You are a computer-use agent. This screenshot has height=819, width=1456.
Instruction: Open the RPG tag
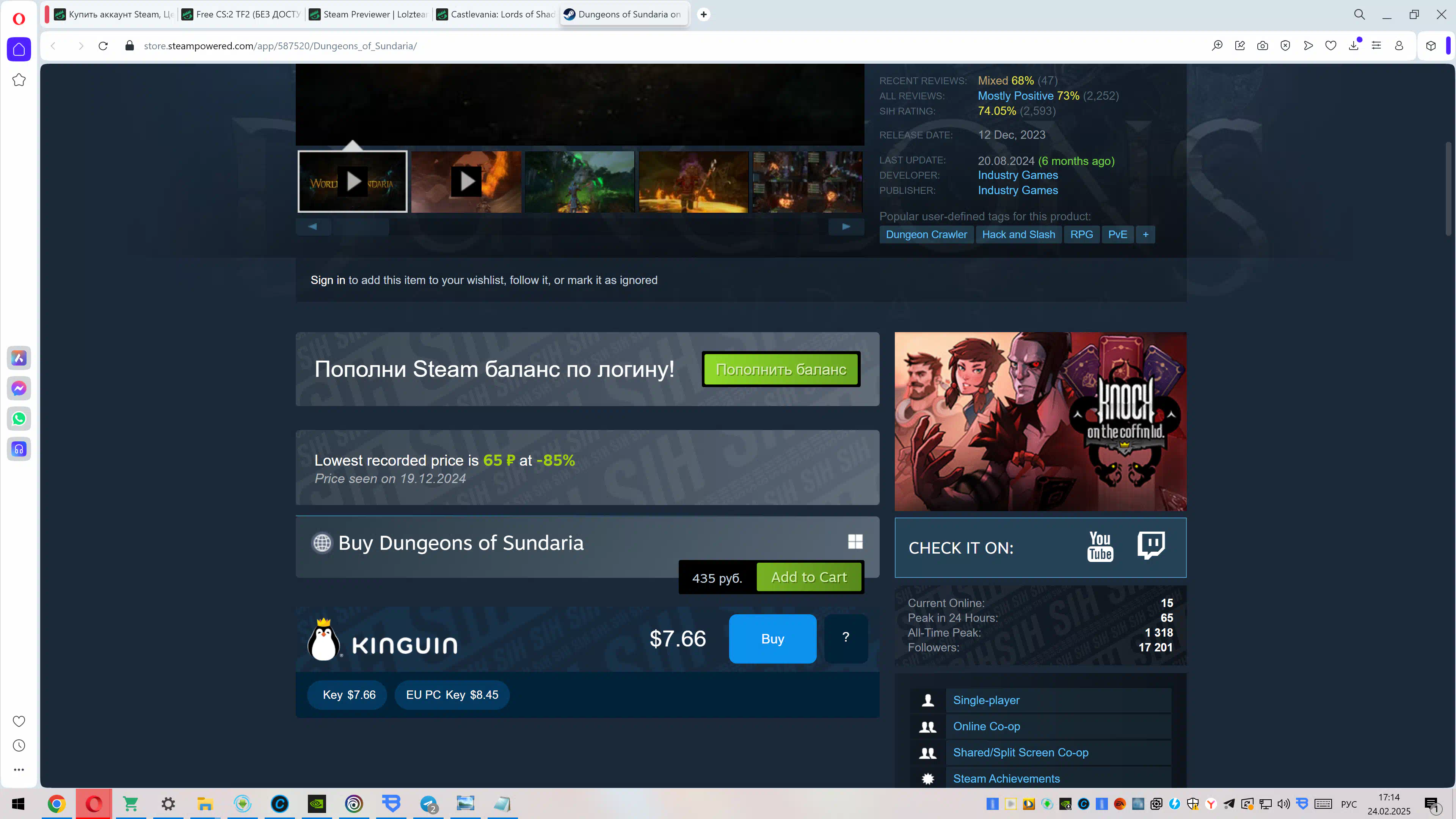(1081, 235)
